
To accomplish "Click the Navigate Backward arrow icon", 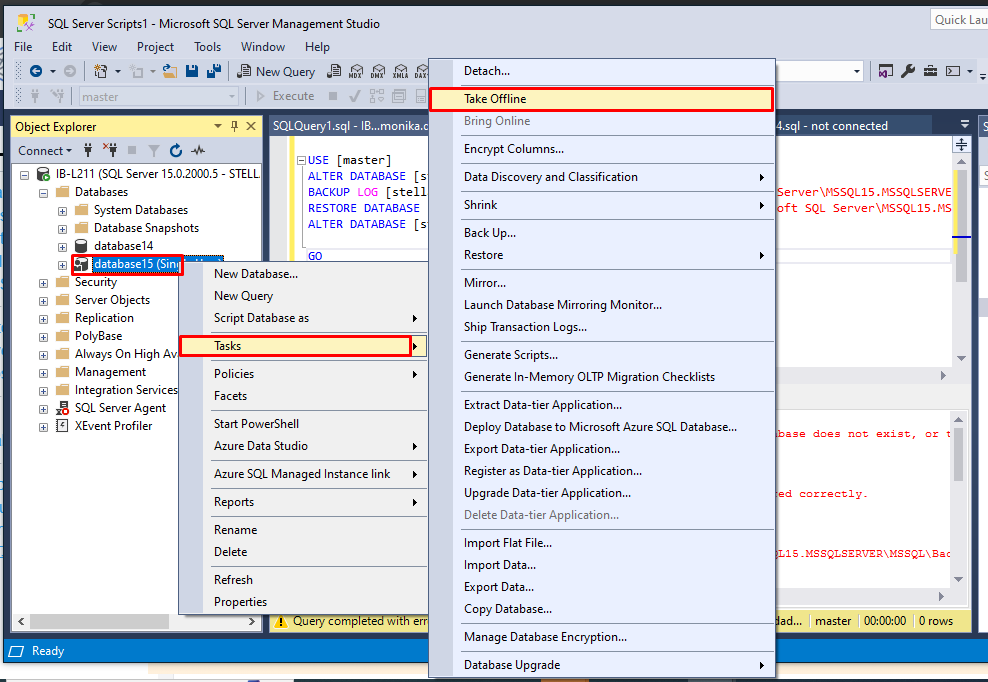I will (36, 71).
